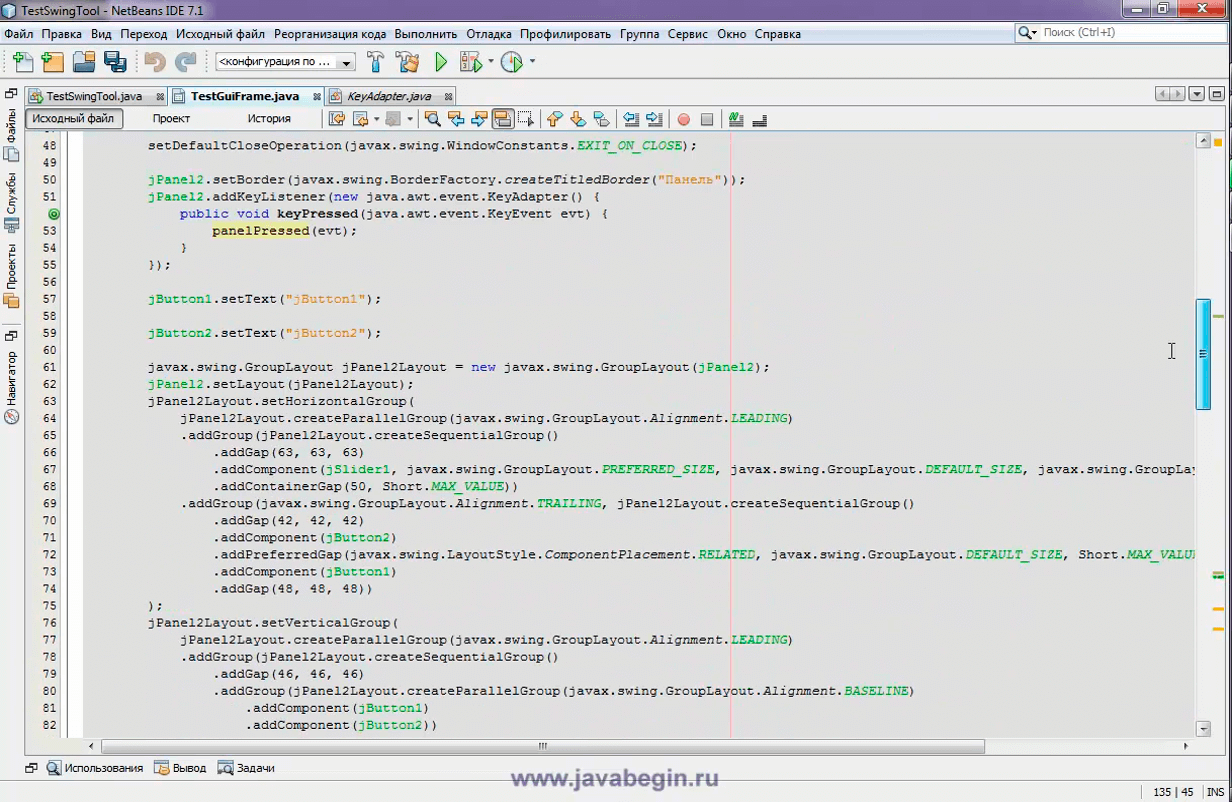Click the Open Project folder icon
Image resolution: width=1232 pixels, height=802 pixels.
pyautogui.click(x=84, y=62)
